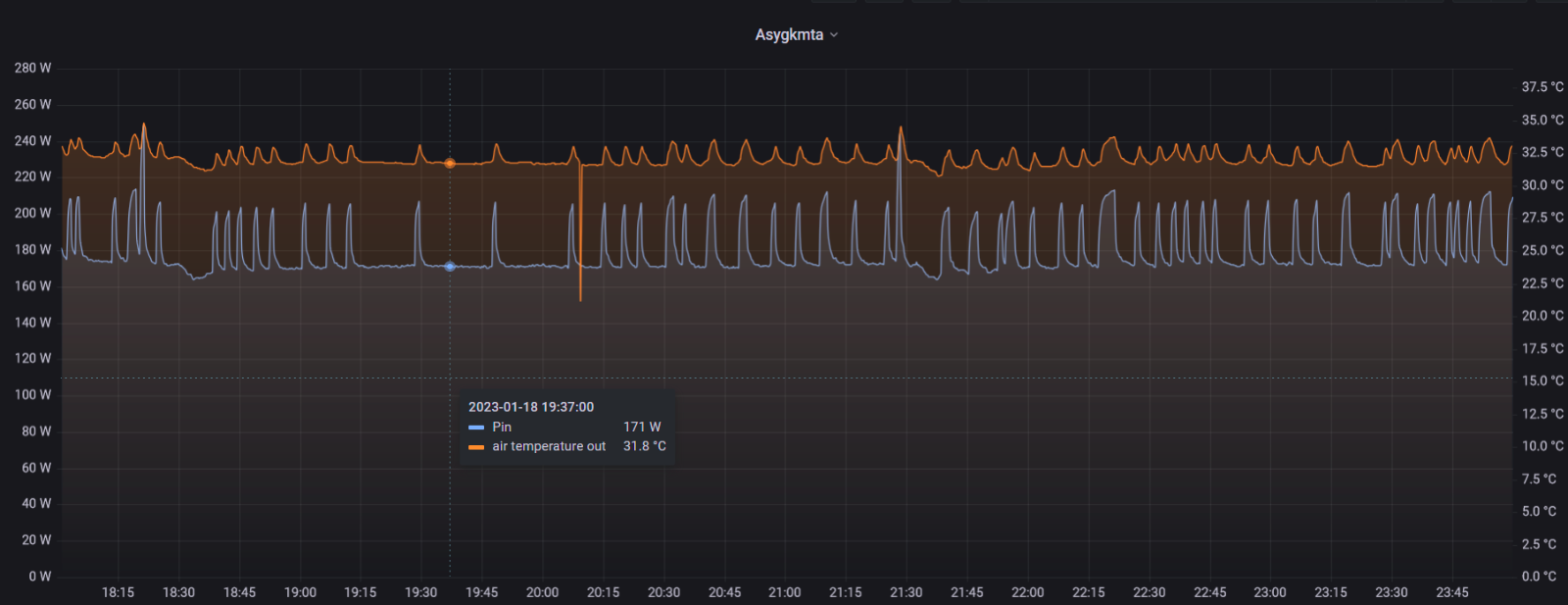Click the 19:30 time axis label

(420, 592)
